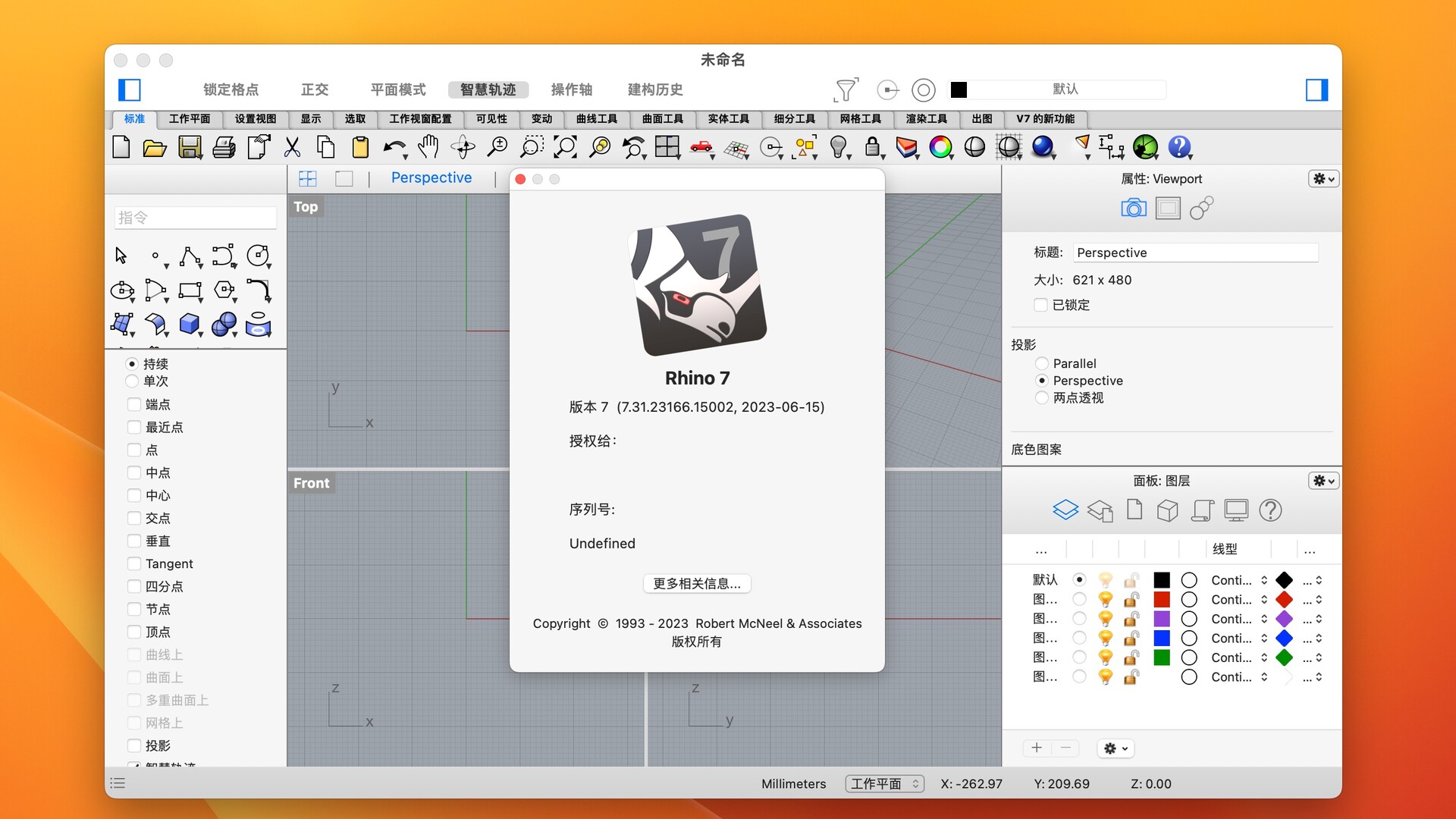This screenshot has width=1456, height=819.
Task: Click the viewport camera icon in properties
Action: pyautogui.click(x=1133, y=208)
